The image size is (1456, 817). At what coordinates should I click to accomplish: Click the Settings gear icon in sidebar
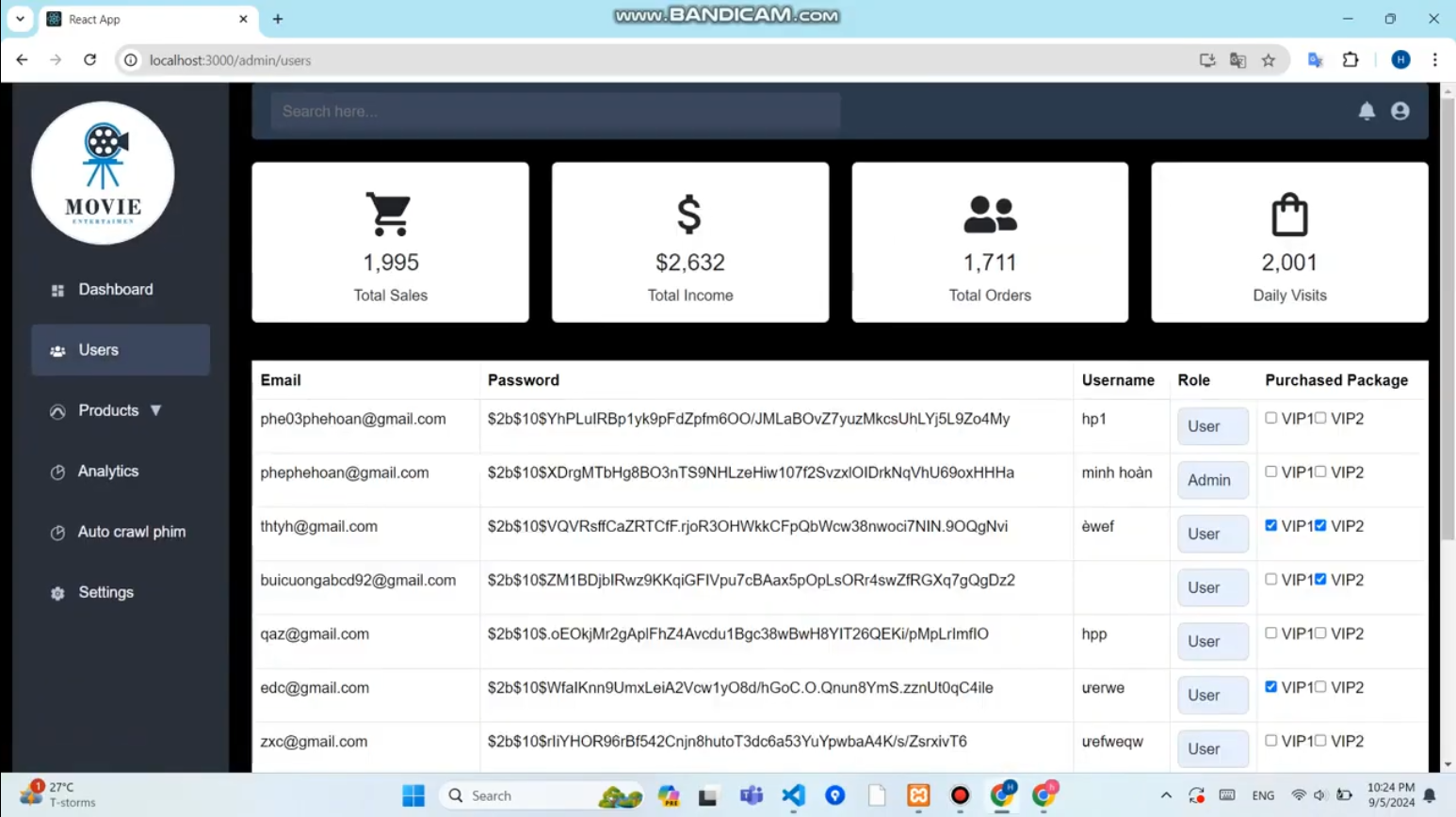pos(57,593)
